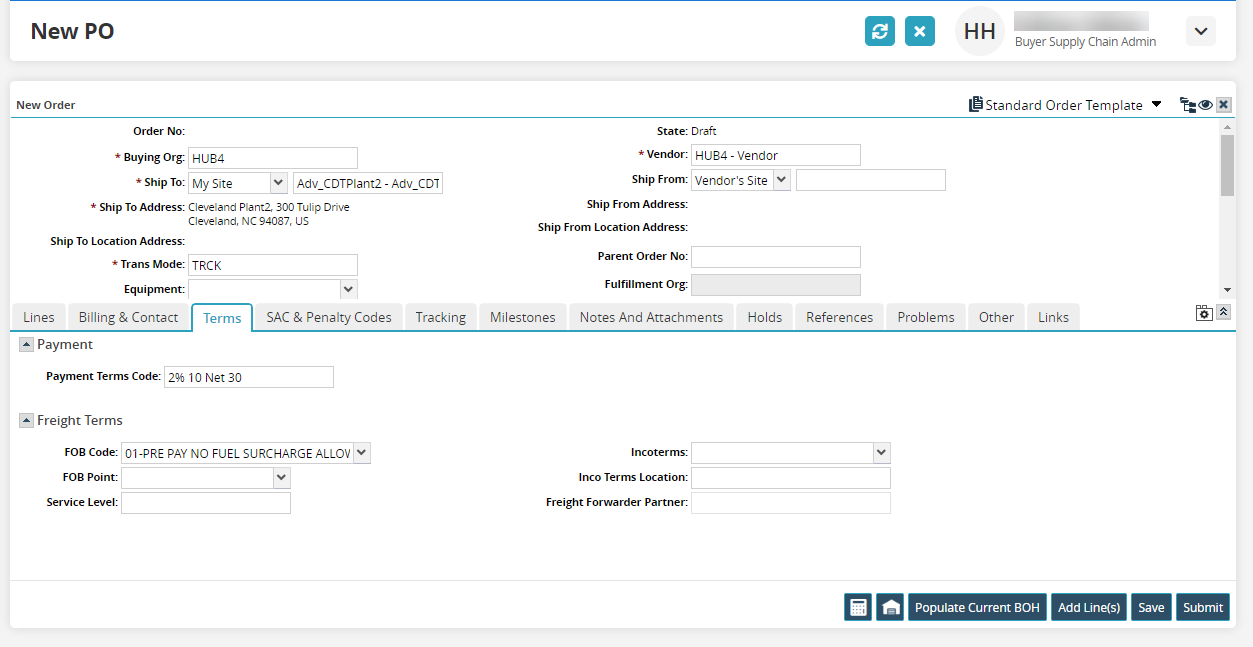Open the Milestones tab
1253x647 pixels.
pos(523,317)
